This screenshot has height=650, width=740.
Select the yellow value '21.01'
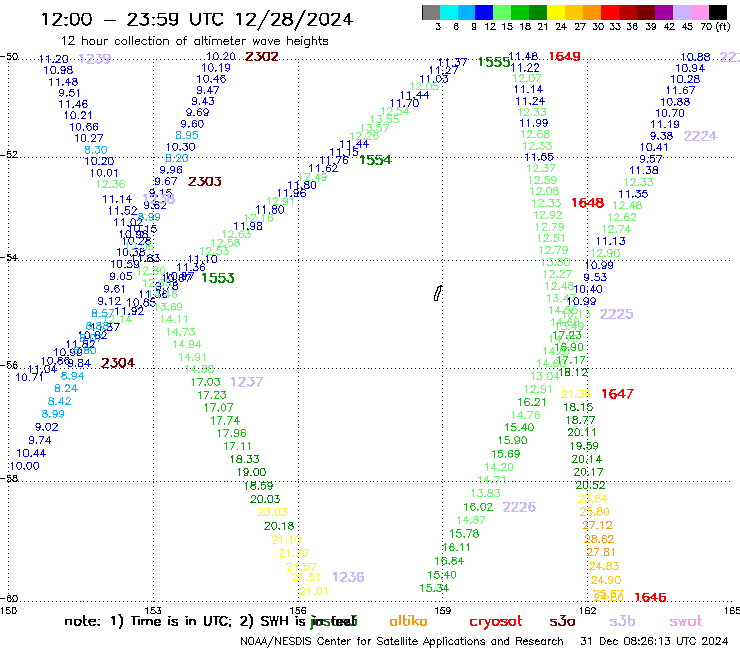[314, 591]
